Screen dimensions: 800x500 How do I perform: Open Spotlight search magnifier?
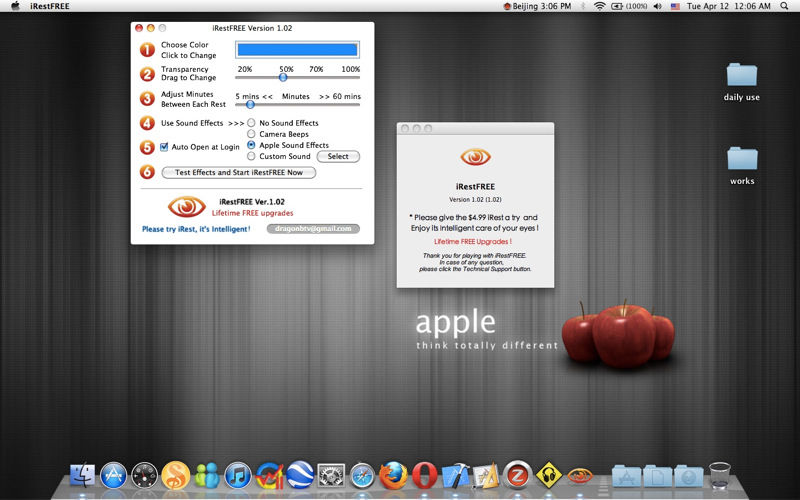(784, 6)
